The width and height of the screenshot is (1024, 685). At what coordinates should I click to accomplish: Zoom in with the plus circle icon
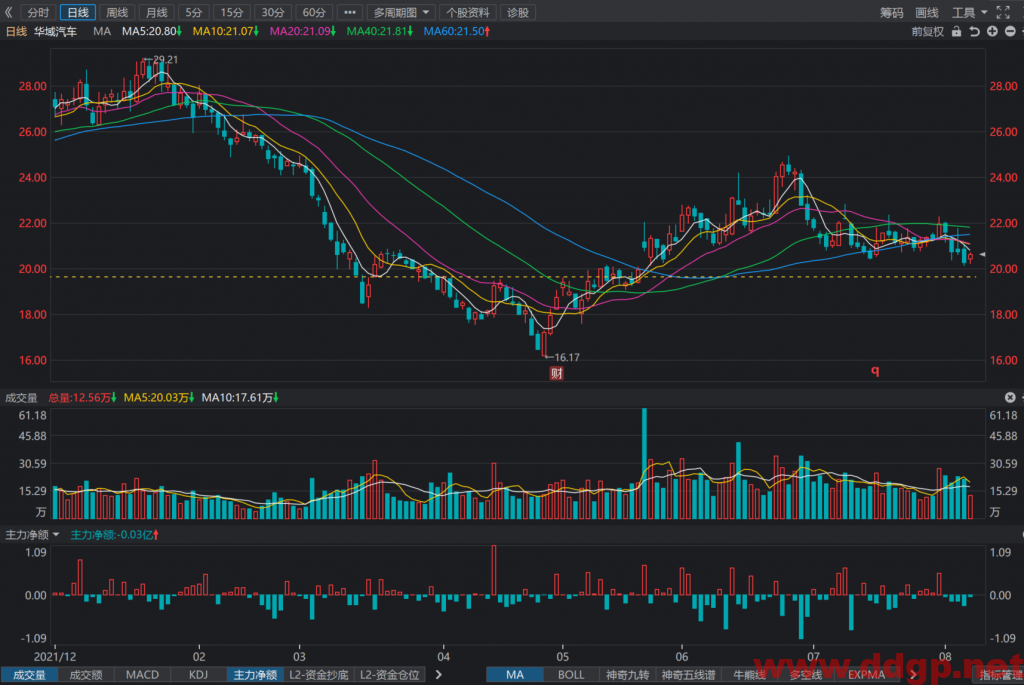click(x=992, y=31)
